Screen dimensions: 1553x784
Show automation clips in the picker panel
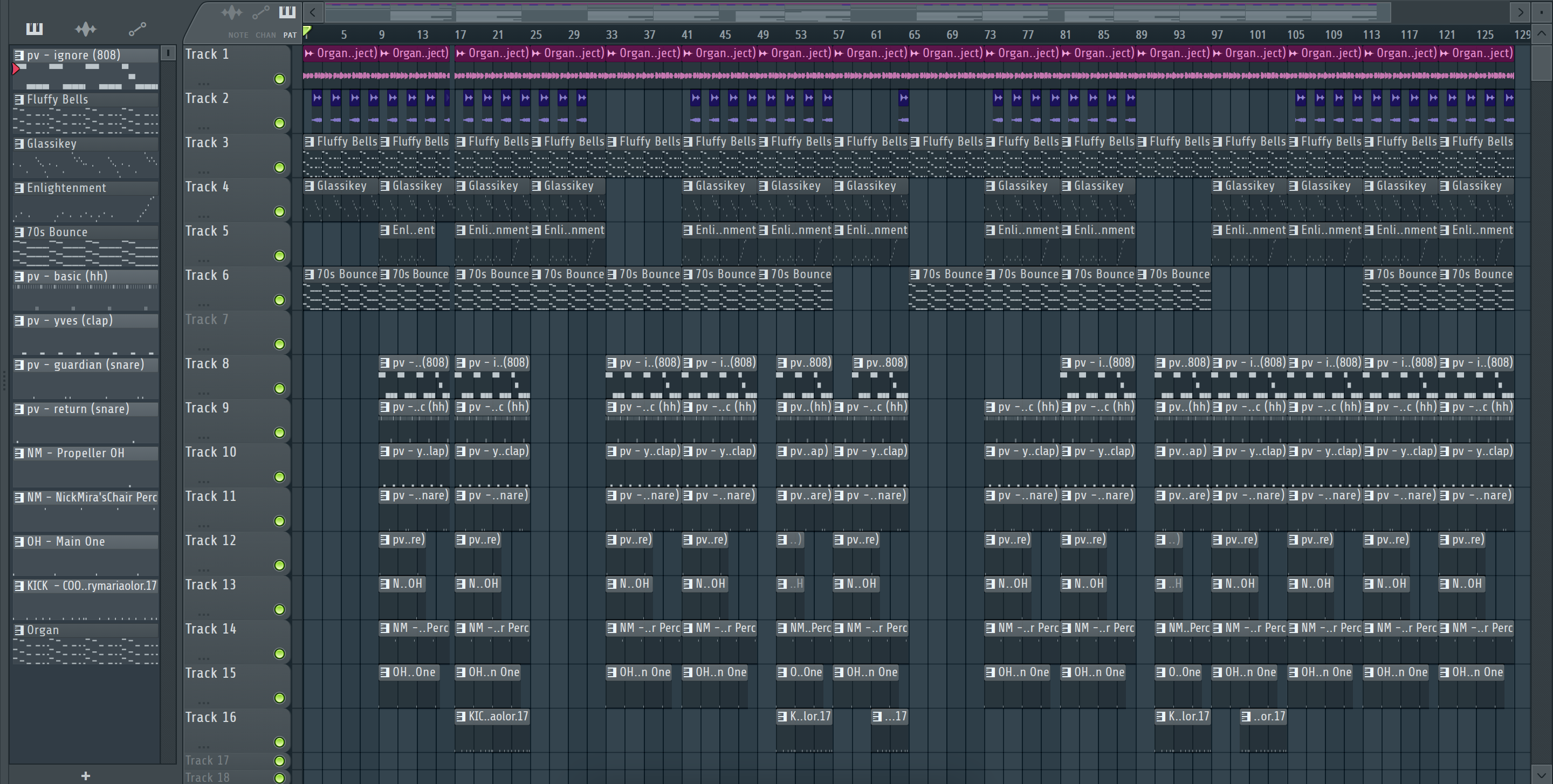pos(137,29)
